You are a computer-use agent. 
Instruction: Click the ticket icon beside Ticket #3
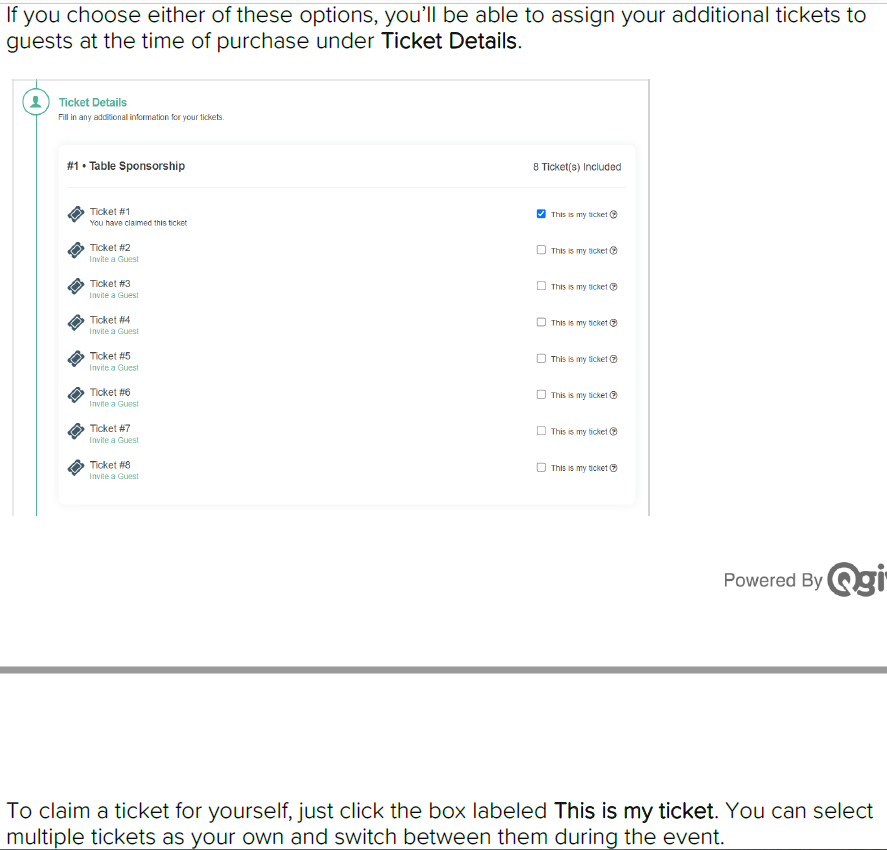coord(75,287)
